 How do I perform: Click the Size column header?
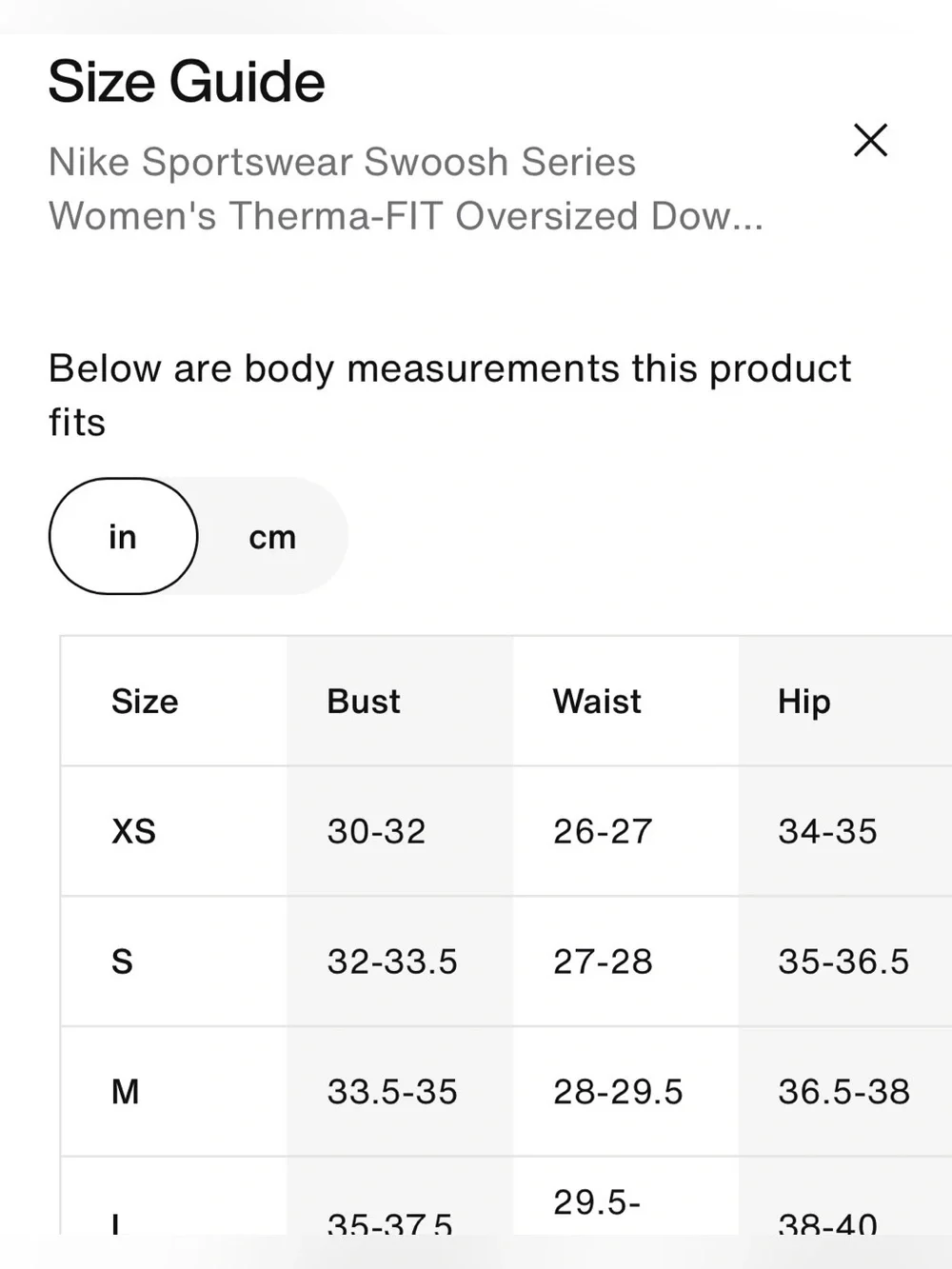click(x=145, y=702)
